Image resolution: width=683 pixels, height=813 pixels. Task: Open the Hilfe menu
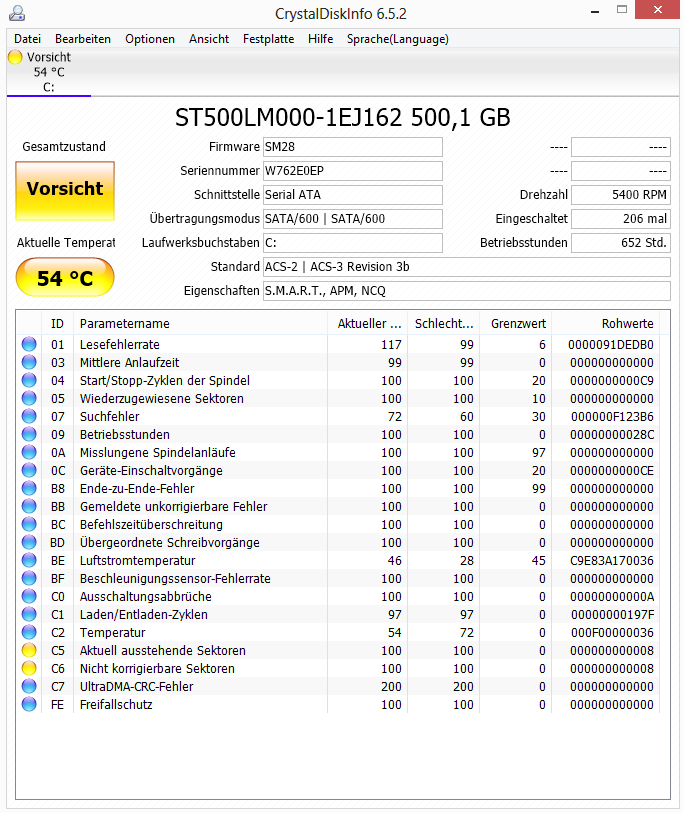(320, 39)
